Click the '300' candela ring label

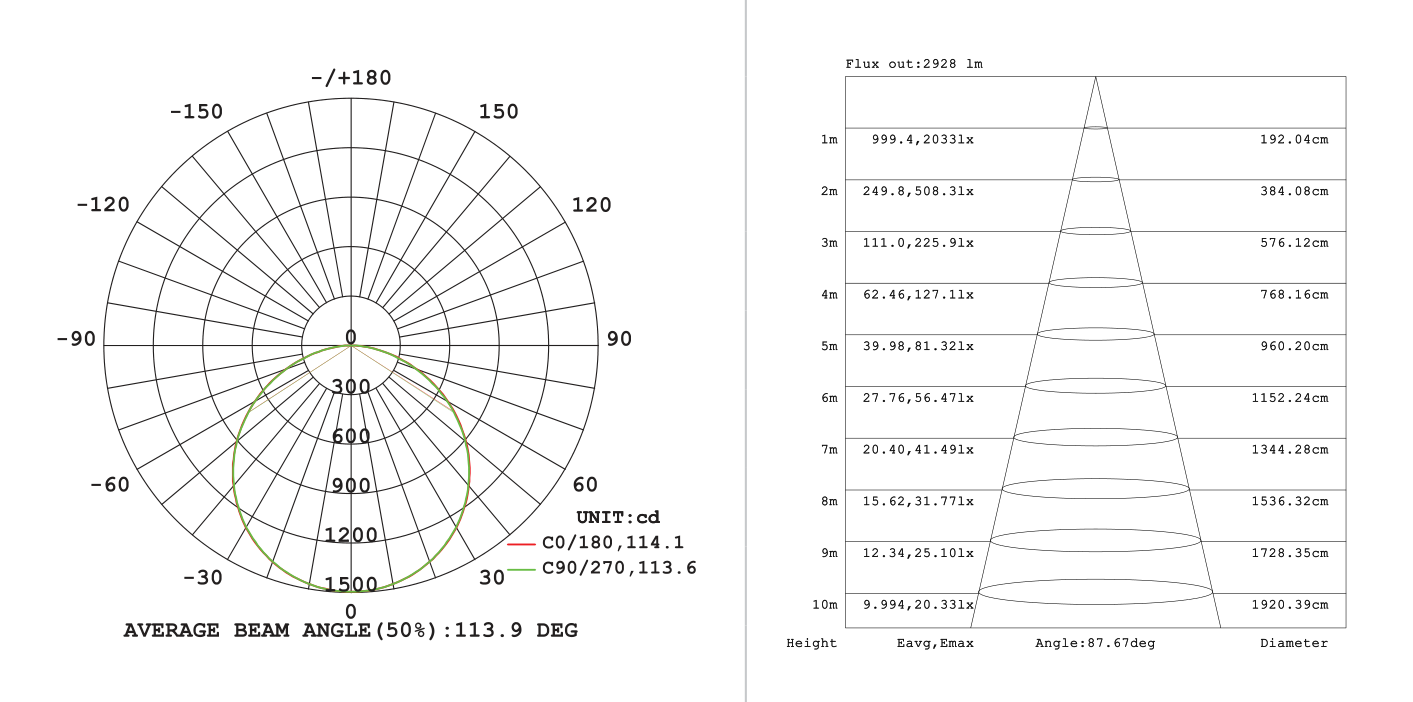point(351,387)
